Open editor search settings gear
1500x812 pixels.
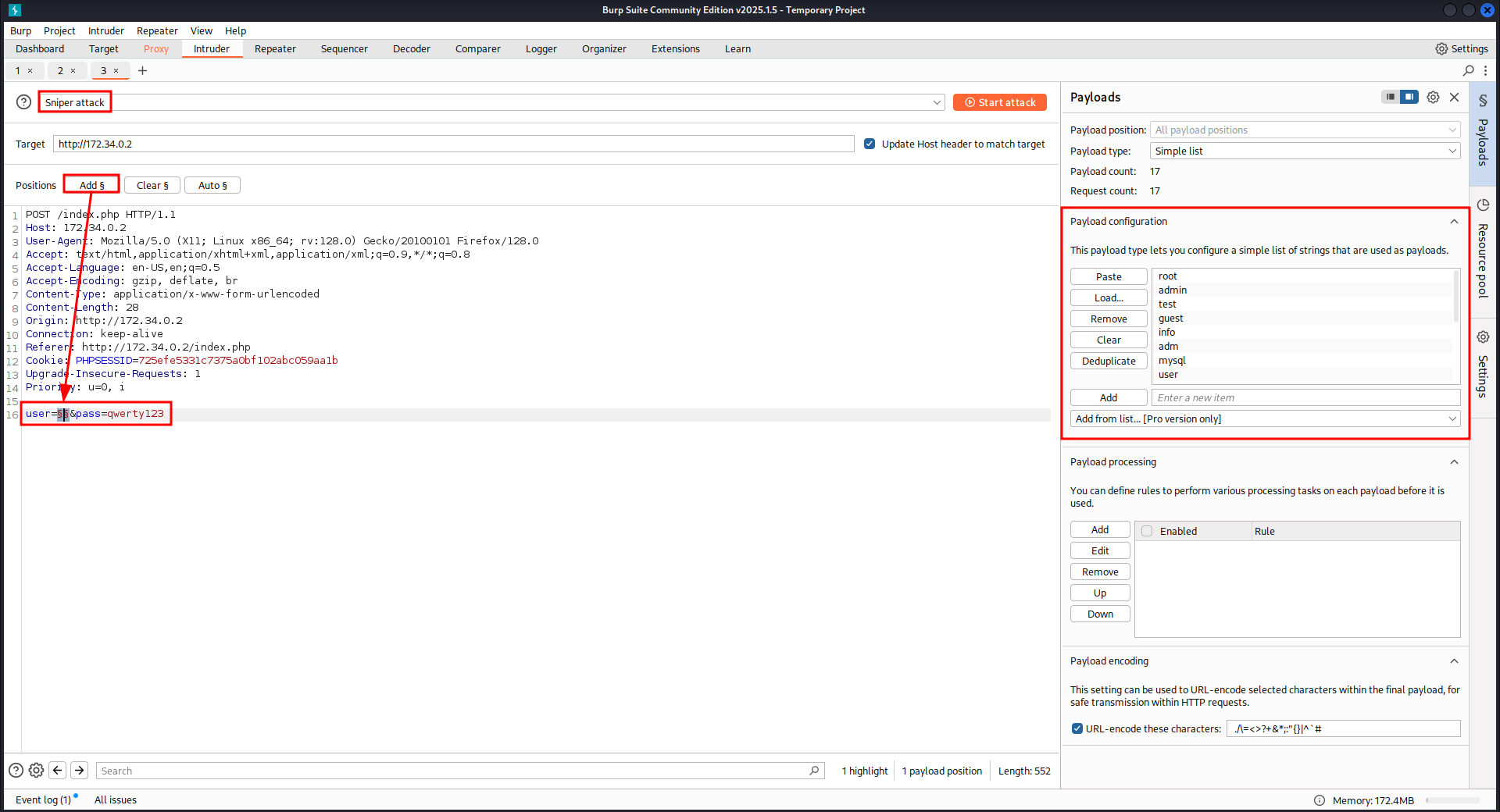point(36,771)
